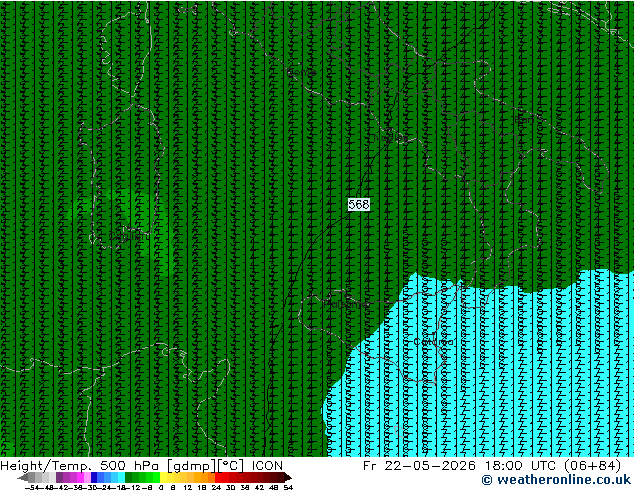Viewport: 634px width, 490px height.
Task: Click the forecast date Fr 22-05-2026 text
Action: tap(419, 466)
